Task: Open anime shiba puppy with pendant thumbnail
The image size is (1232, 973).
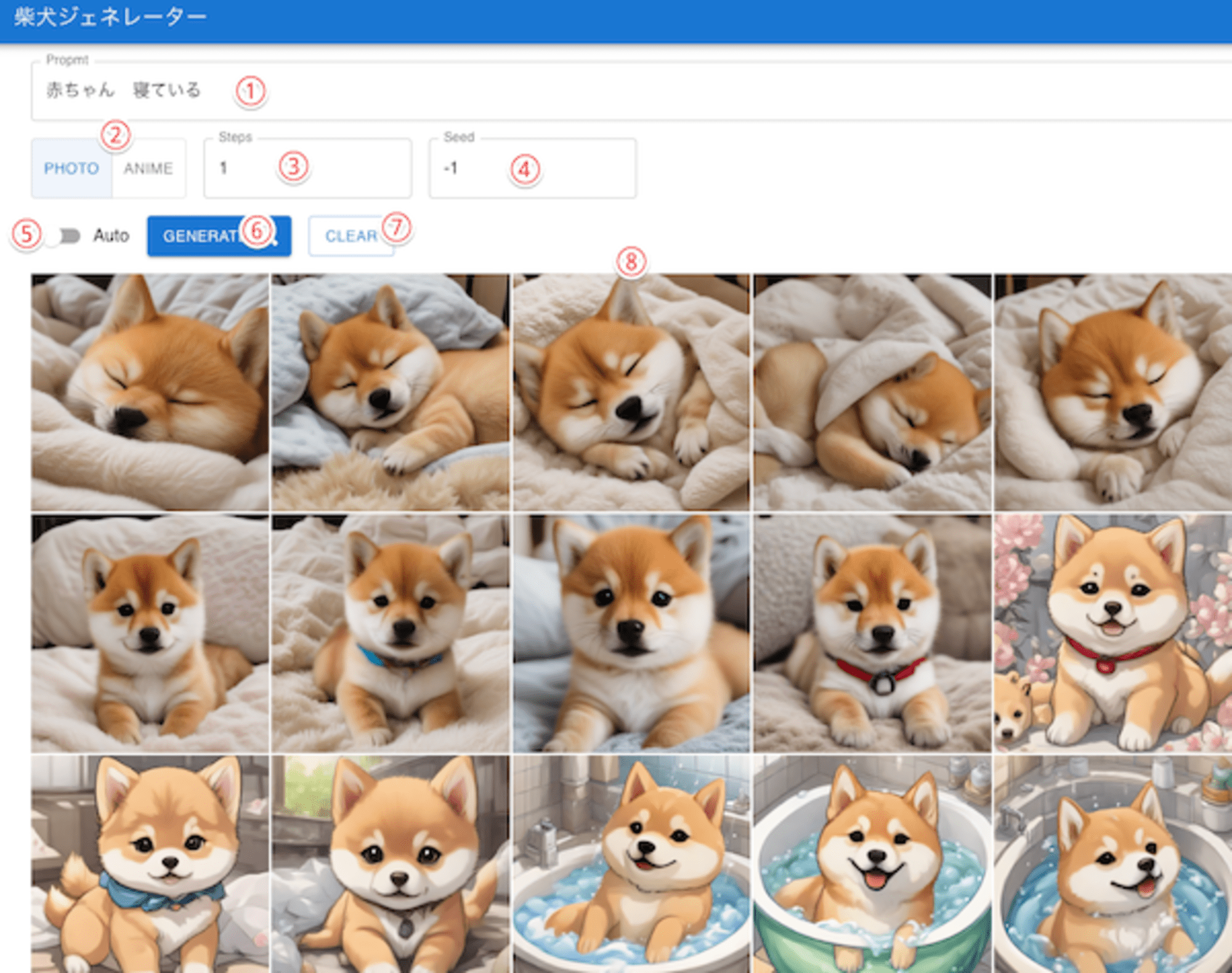Action: coord(391,865)
